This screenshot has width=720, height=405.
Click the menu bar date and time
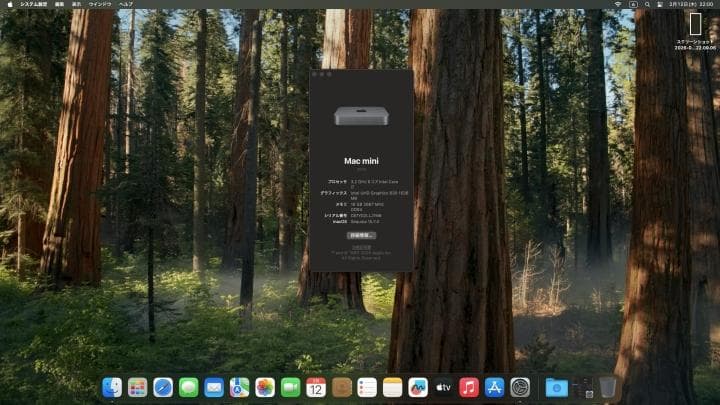692,4
